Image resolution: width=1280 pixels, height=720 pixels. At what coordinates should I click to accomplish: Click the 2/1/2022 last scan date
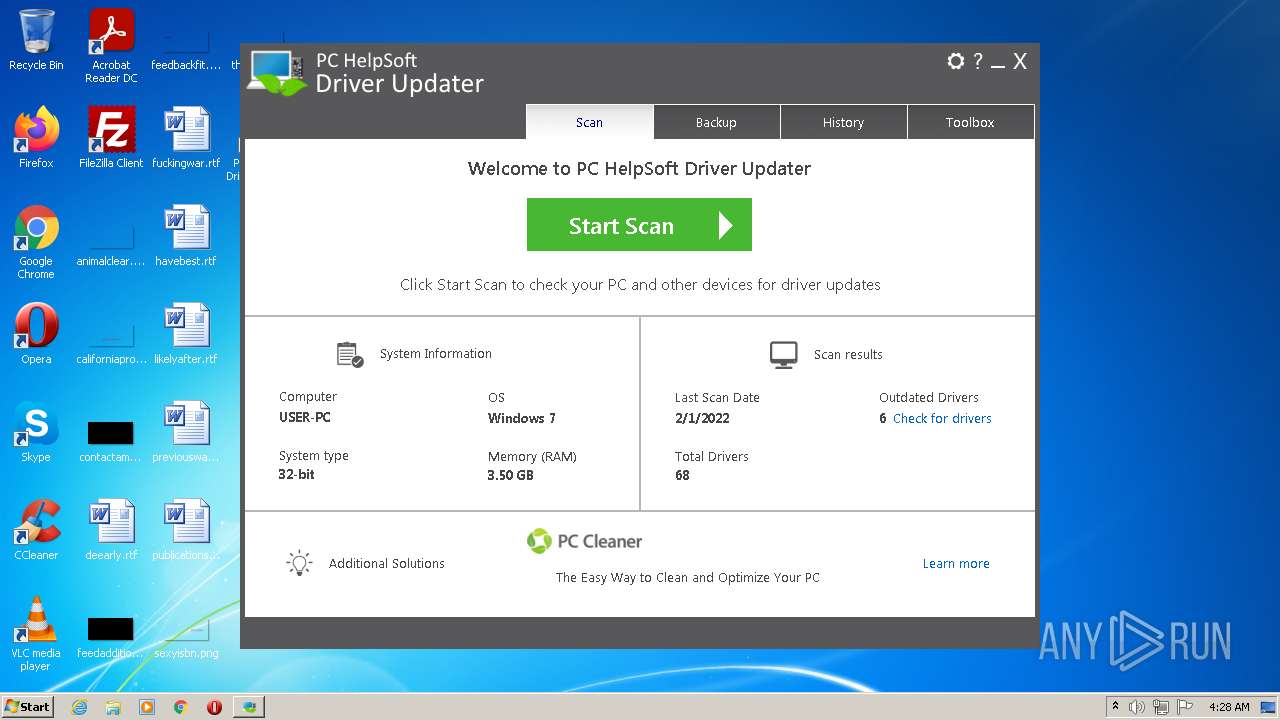(x=702, y=418)
